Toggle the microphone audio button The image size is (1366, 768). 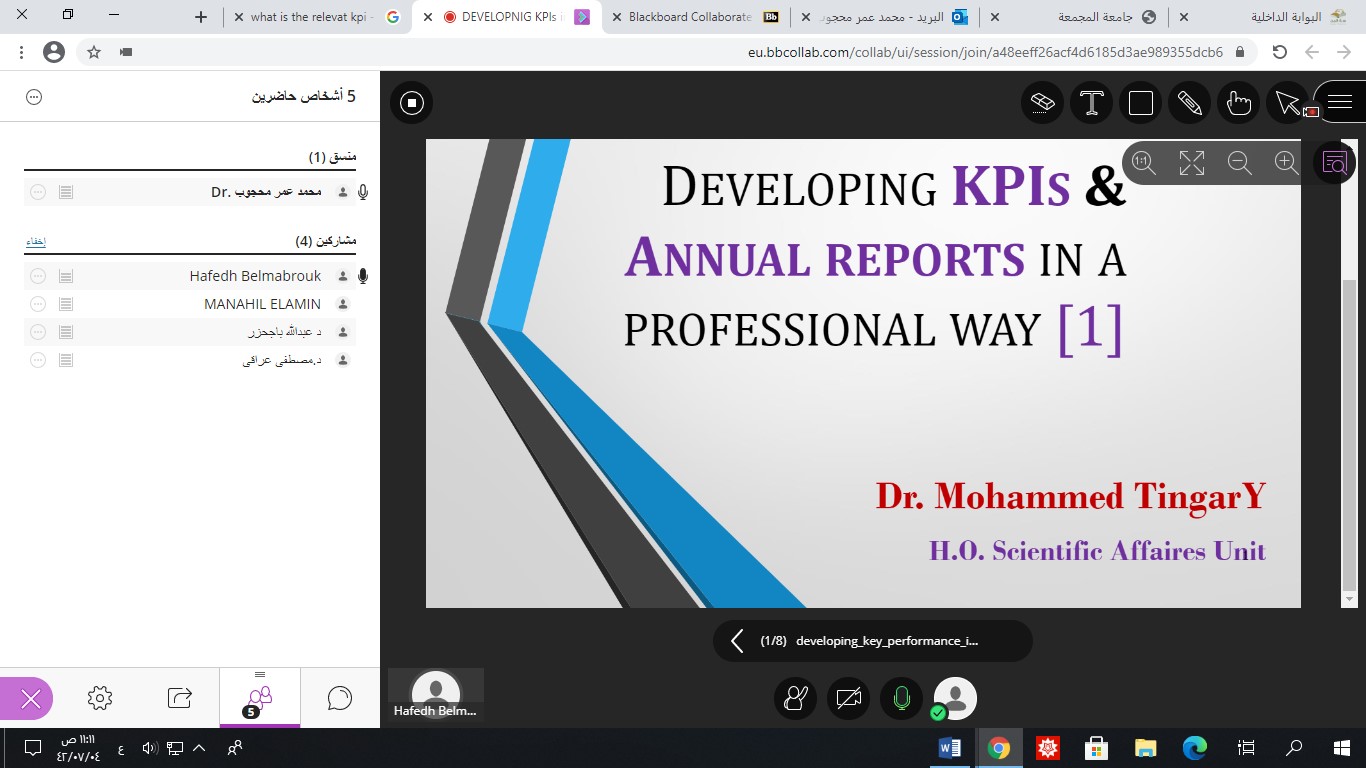pyautogui.click(x=901, y=699)
